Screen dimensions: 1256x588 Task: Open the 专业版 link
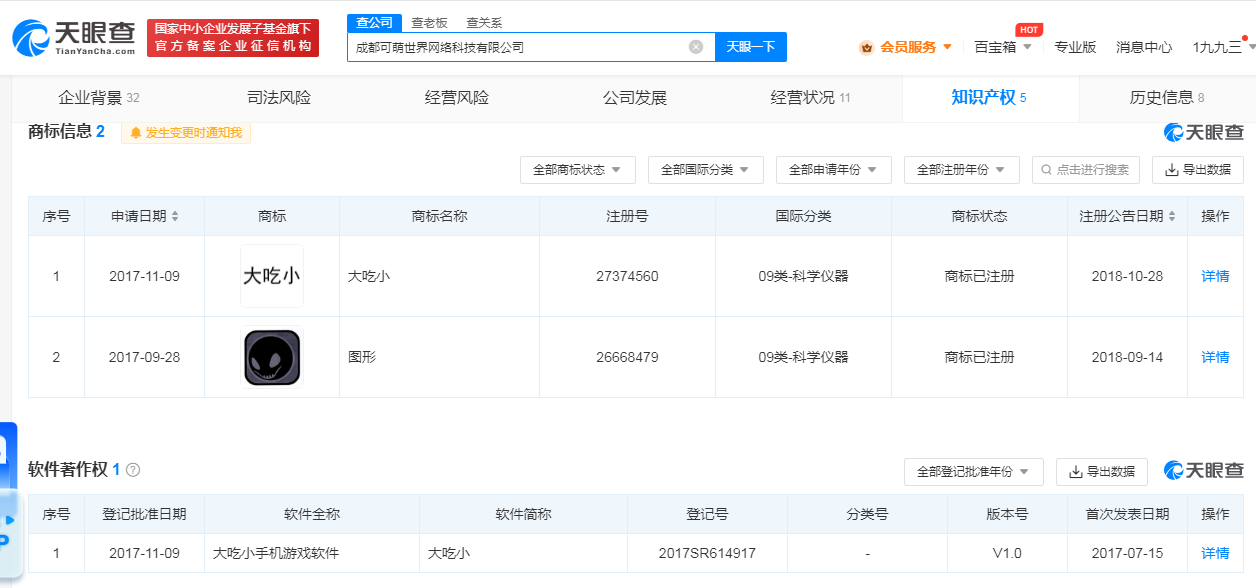coord(1075,47)
